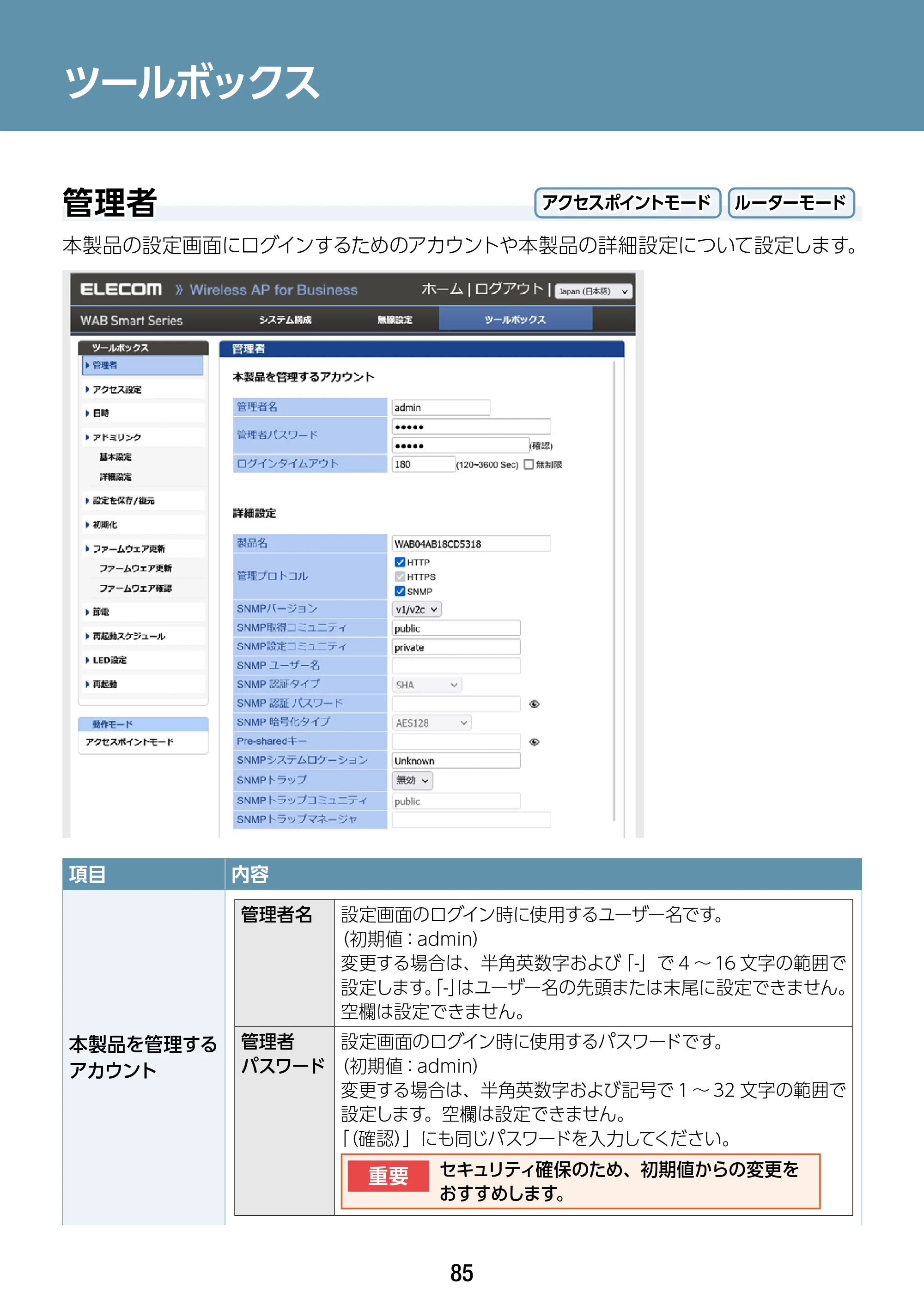
Task: Open the SNMPバージョン v1/v2c dropdown
Action: coord(416,609)
